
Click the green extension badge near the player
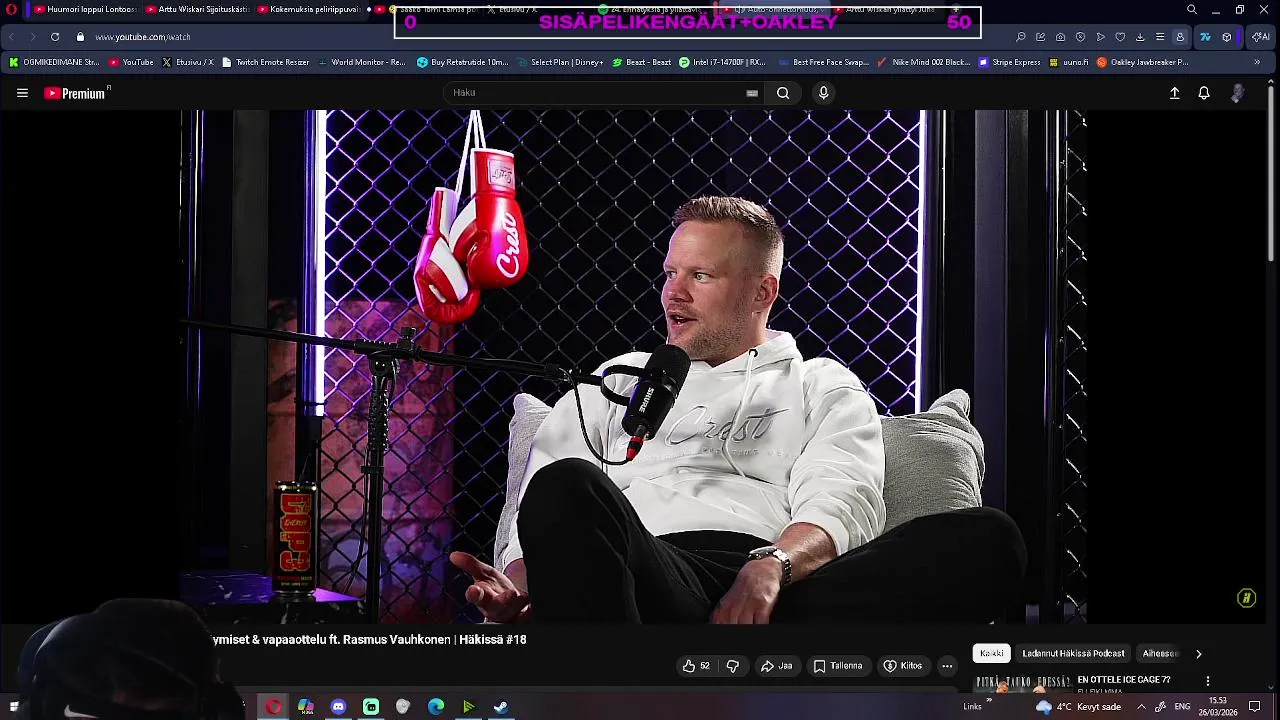[1246, 598]
